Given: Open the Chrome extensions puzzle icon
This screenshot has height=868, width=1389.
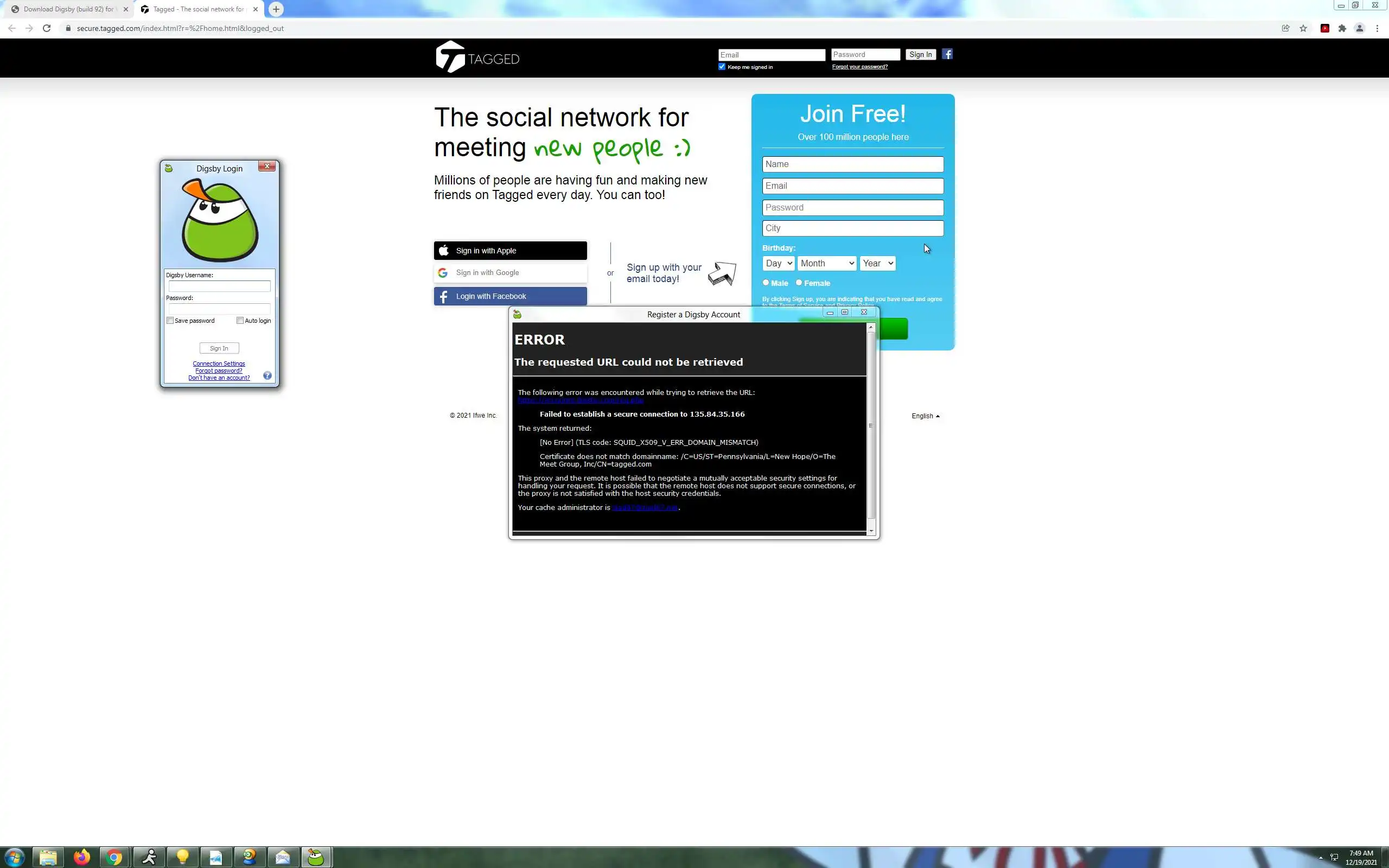Looking at the screenshot, I should tap(1342, 28).
